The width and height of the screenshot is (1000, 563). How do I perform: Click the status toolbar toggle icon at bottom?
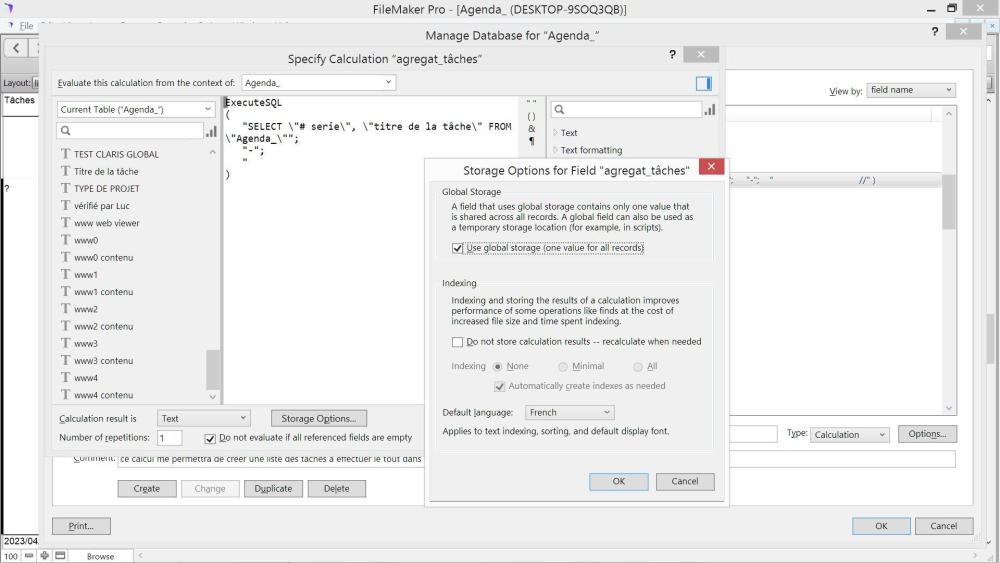pyautogui.click(x=60, y=556)
